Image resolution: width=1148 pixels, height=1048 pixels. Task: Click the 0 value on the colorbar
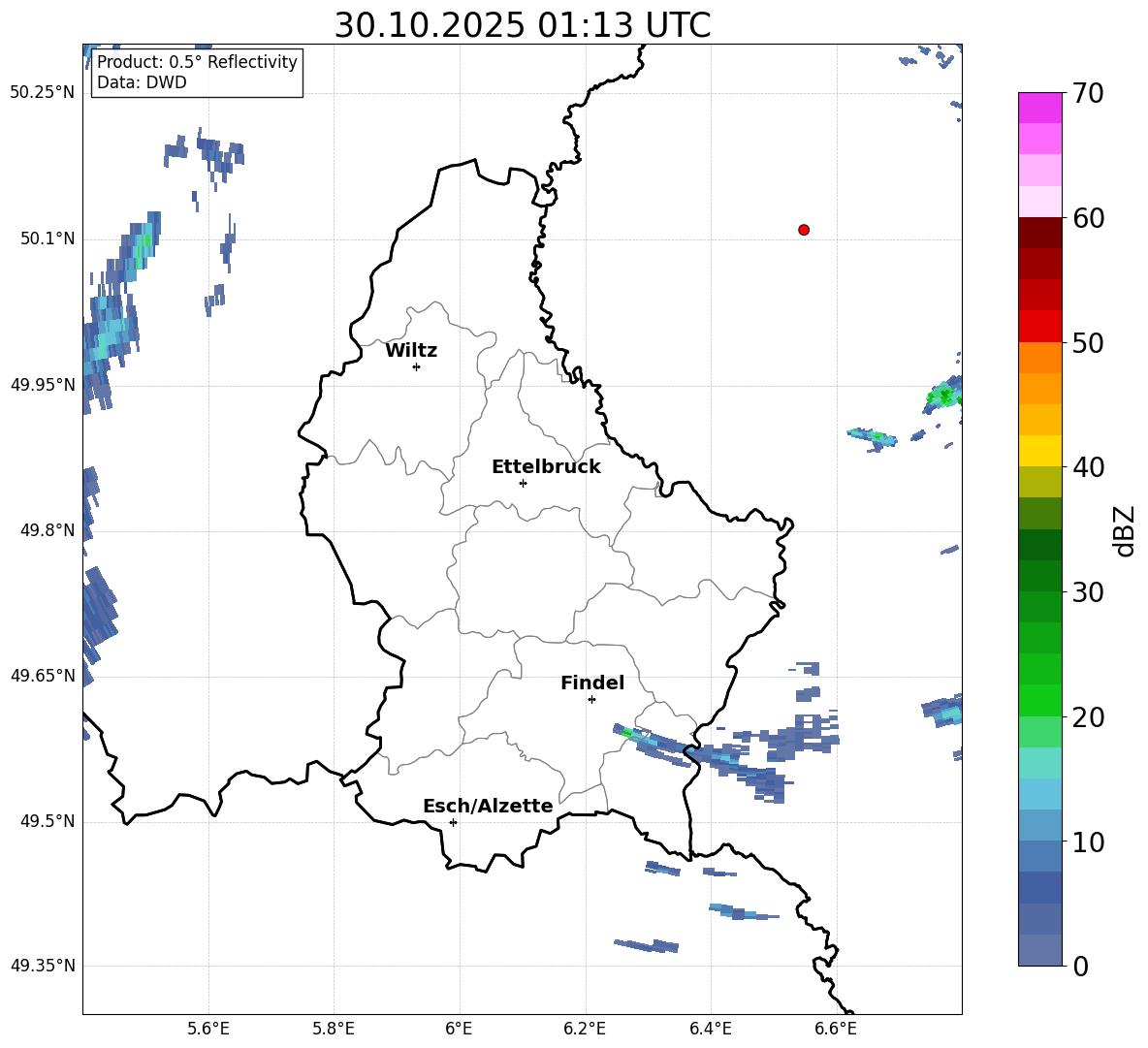point(1080,966)
